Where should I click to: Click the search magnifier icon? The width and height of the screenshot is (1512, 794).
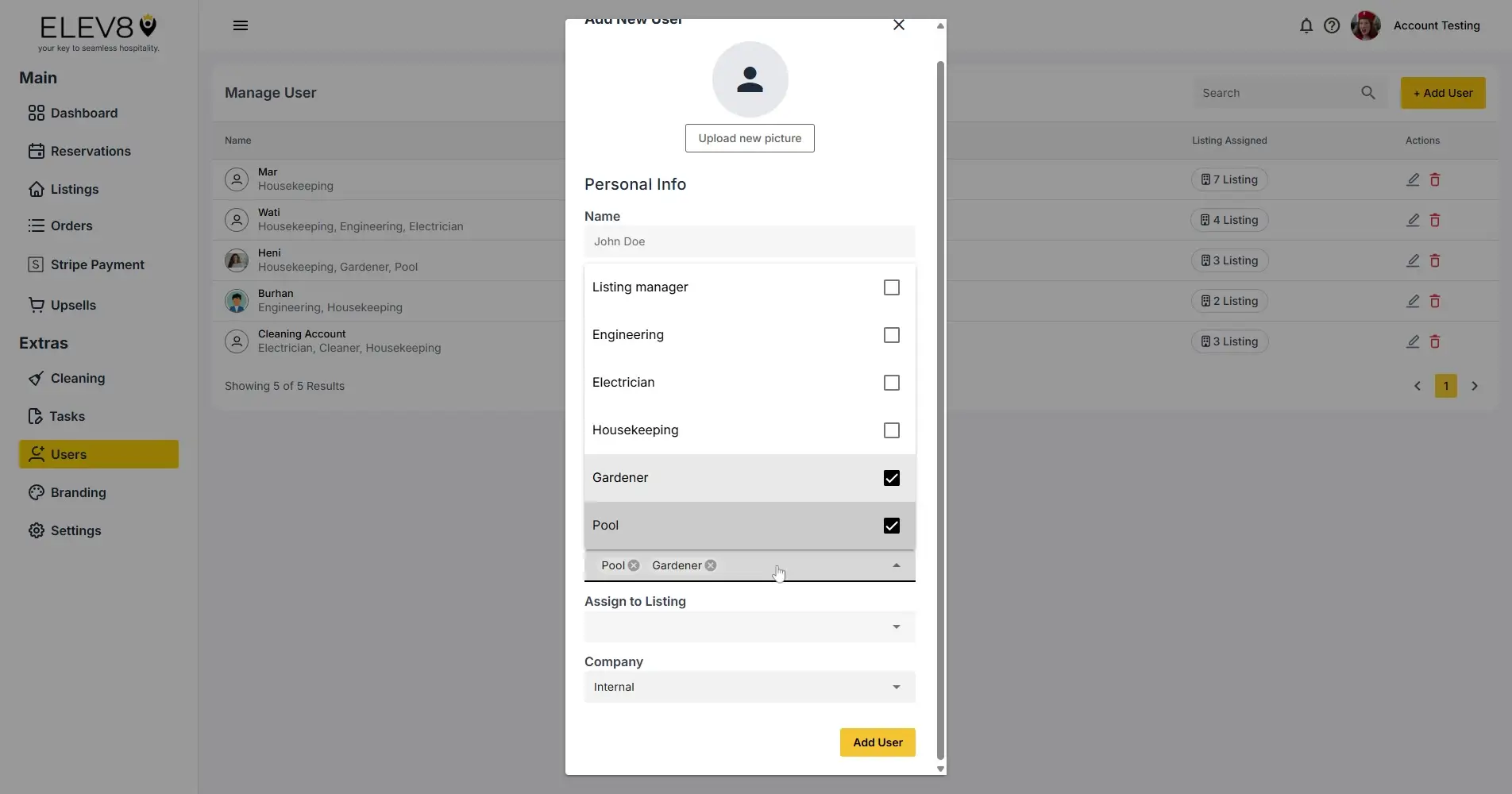1367,93
